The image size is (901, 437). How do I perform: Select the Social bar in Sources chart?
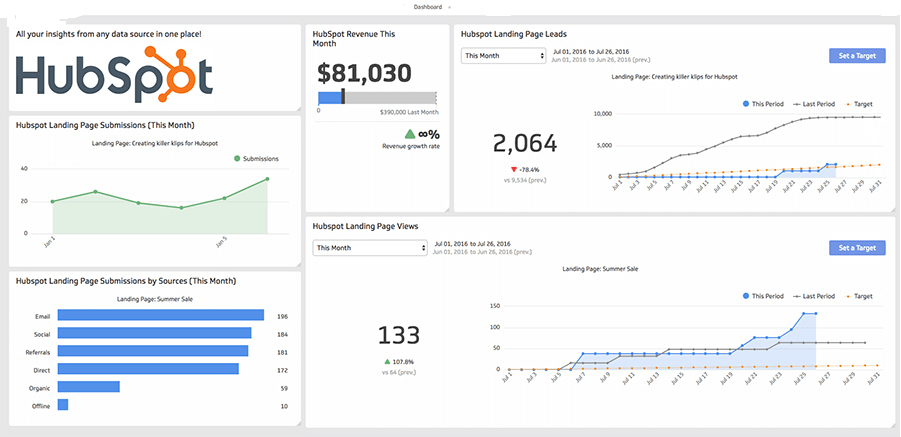(155, 333)
